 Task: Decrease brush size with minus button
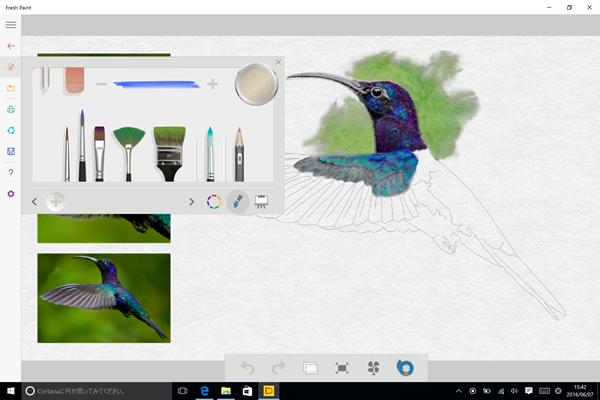(x=101, y=85)
